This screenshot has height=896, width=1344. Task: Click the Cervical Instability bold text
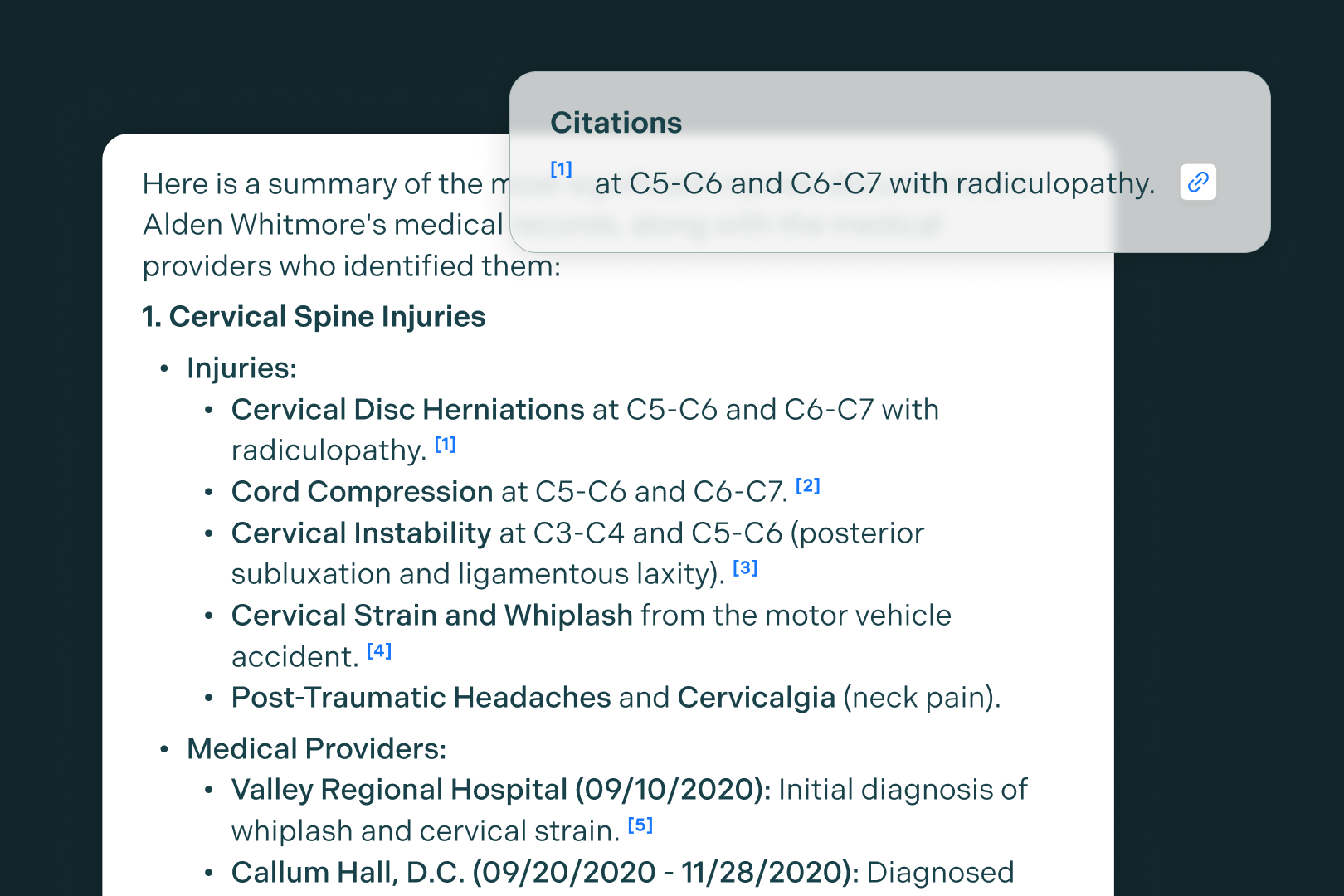pos(362,533)
